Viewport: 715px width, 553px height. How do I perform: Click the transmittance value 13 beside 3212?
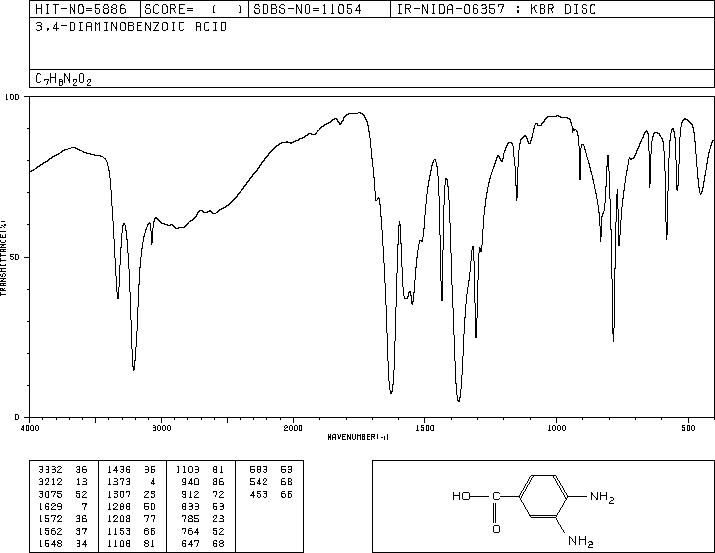point(81,482)
